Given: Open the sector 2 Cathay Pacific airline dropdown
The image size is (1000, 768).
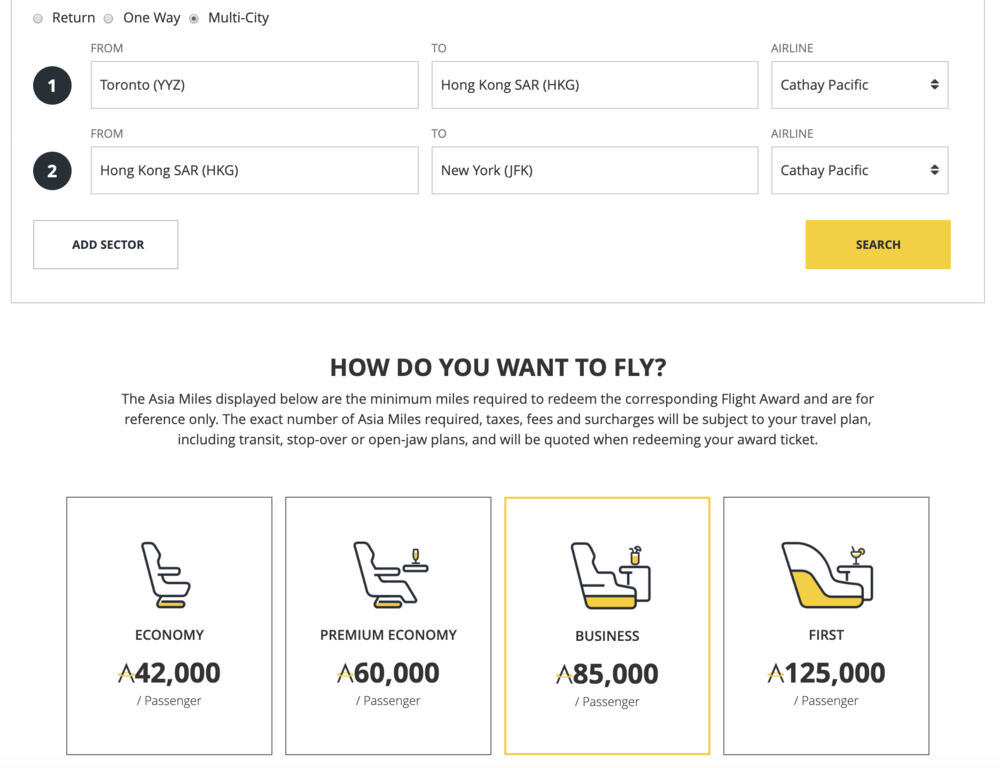Looking at the screenshot, I should 859,171.
